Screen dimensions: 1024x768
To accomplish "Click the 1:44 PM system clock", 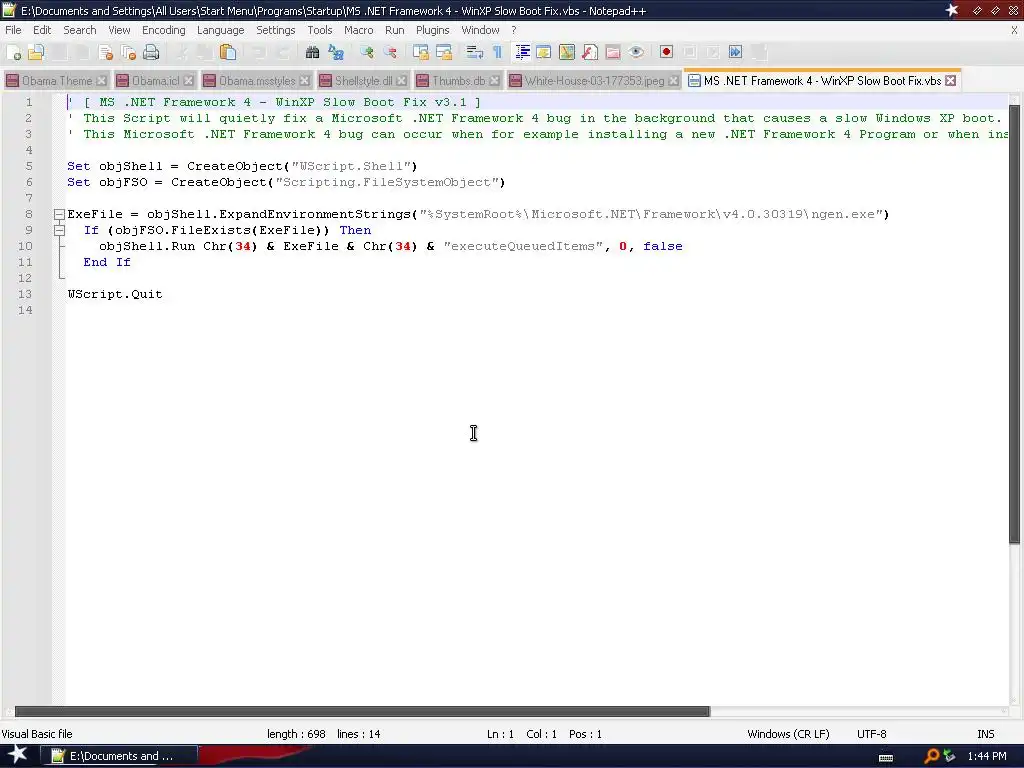I will click(x=987, y=756).
